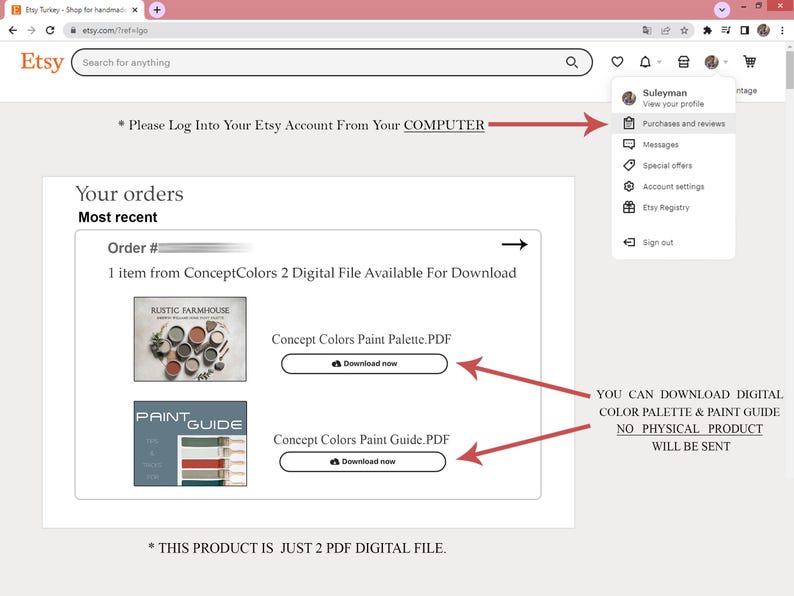Image resolution: width=794 pixels, height=596 pixels.
Task: Open Shop Manager storefront icon
Action: [x=683, y=62]
